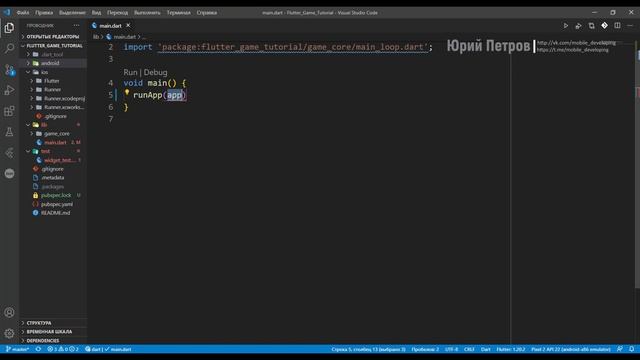Open Run and Debug view

pyautogui.click(x=9, y=90)
